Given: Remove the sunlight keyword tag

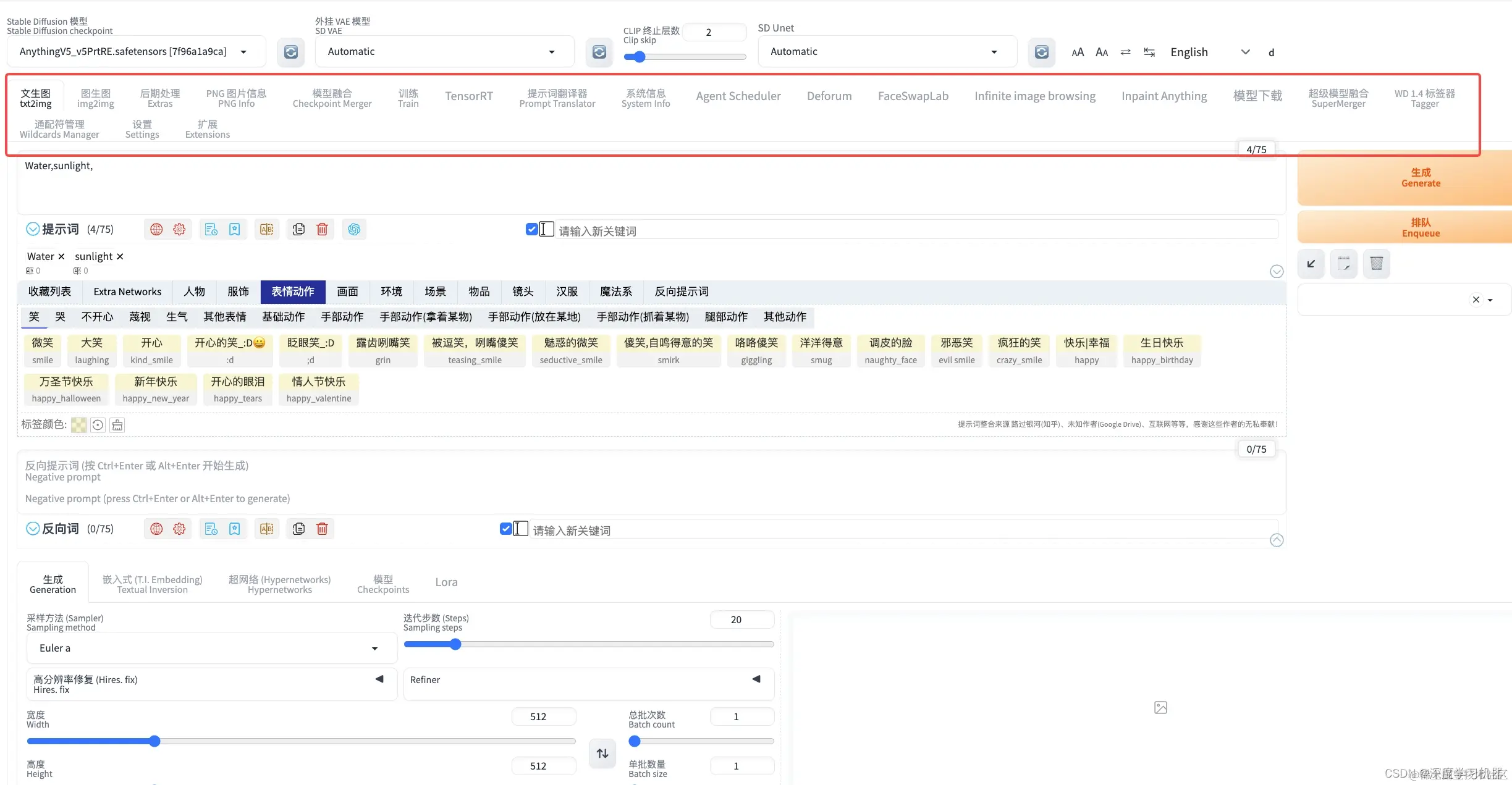Looking at the screenshot, I should [120, 257].
